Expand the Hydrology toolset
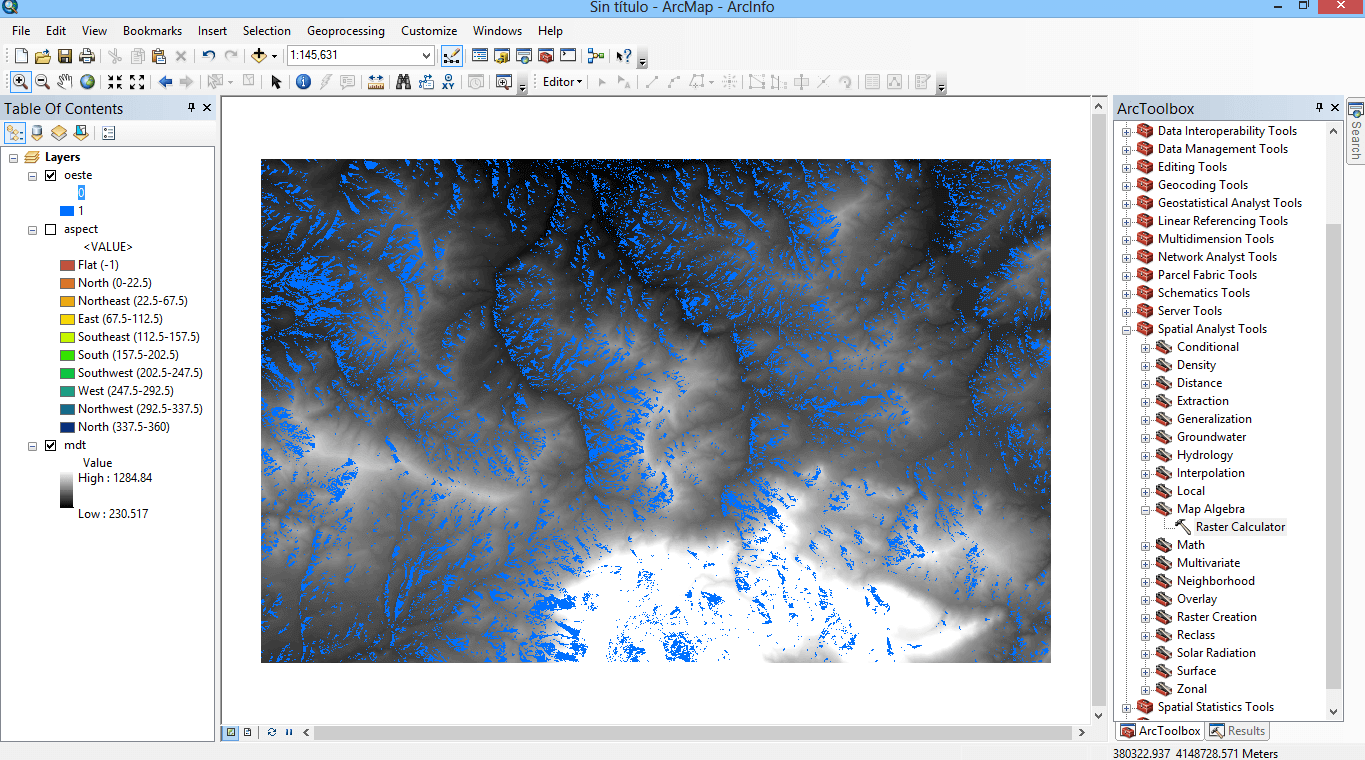This screenshot has height=760, width=1365. click(x=1146, y=455)
